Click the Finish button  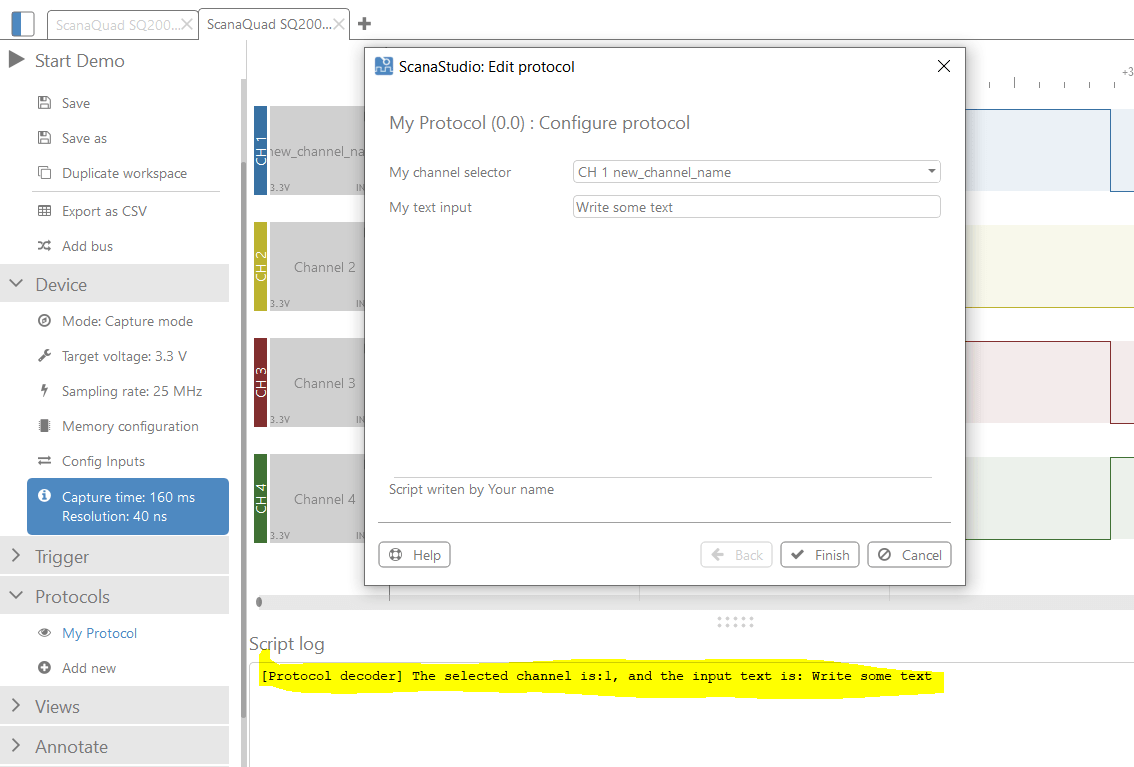click(x=819, y=554)
